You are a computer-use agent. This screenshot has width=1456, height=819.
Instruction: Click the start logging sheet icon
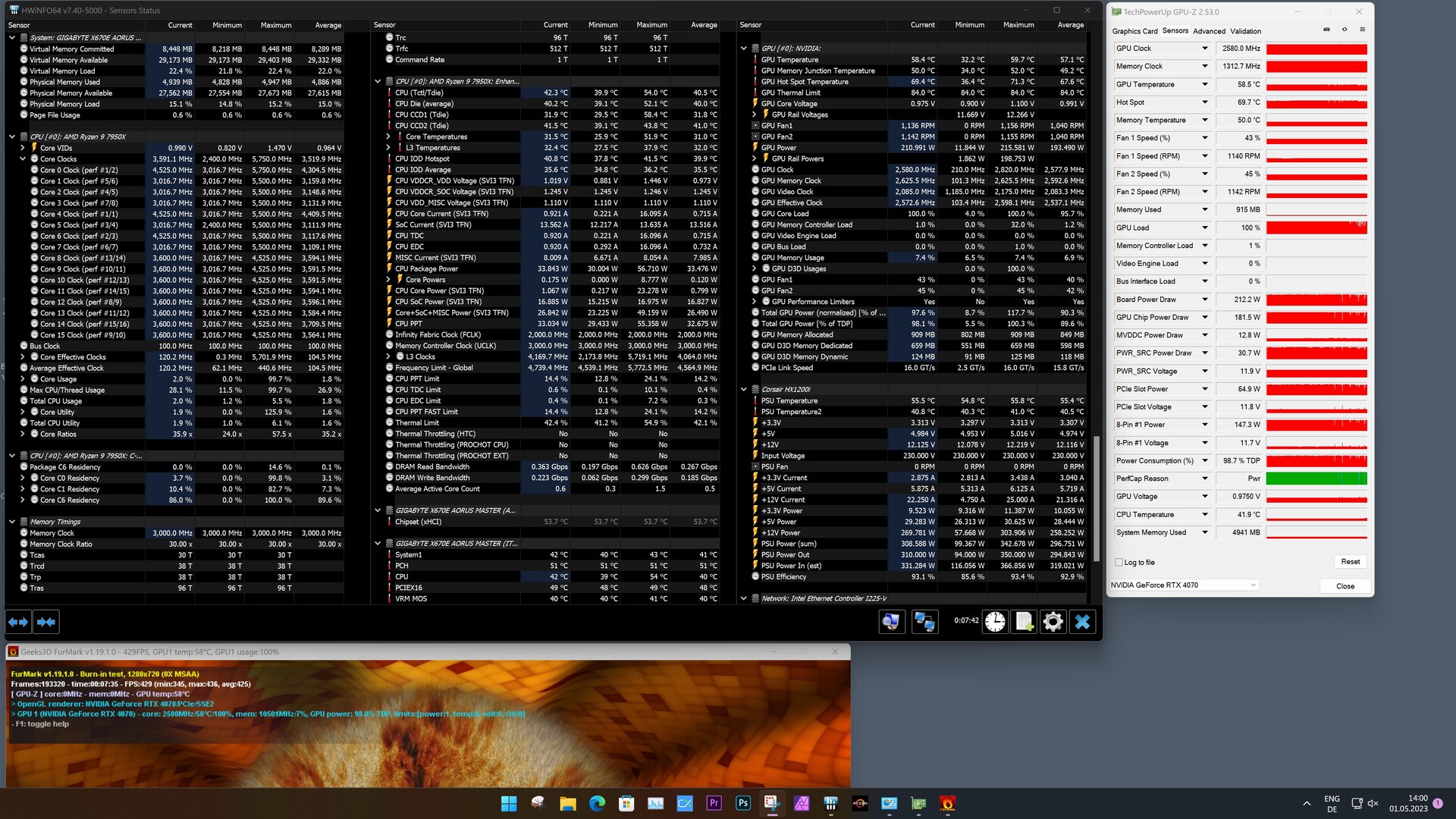pyautogui.click(x=1024, y=622)
